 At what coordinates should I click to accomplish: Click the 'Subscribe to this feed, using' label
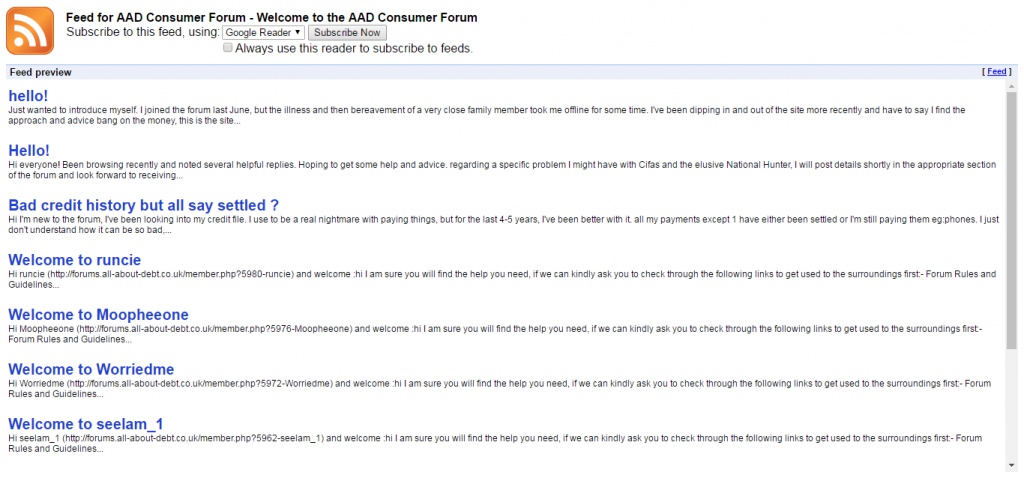click(x=143, y=32)
